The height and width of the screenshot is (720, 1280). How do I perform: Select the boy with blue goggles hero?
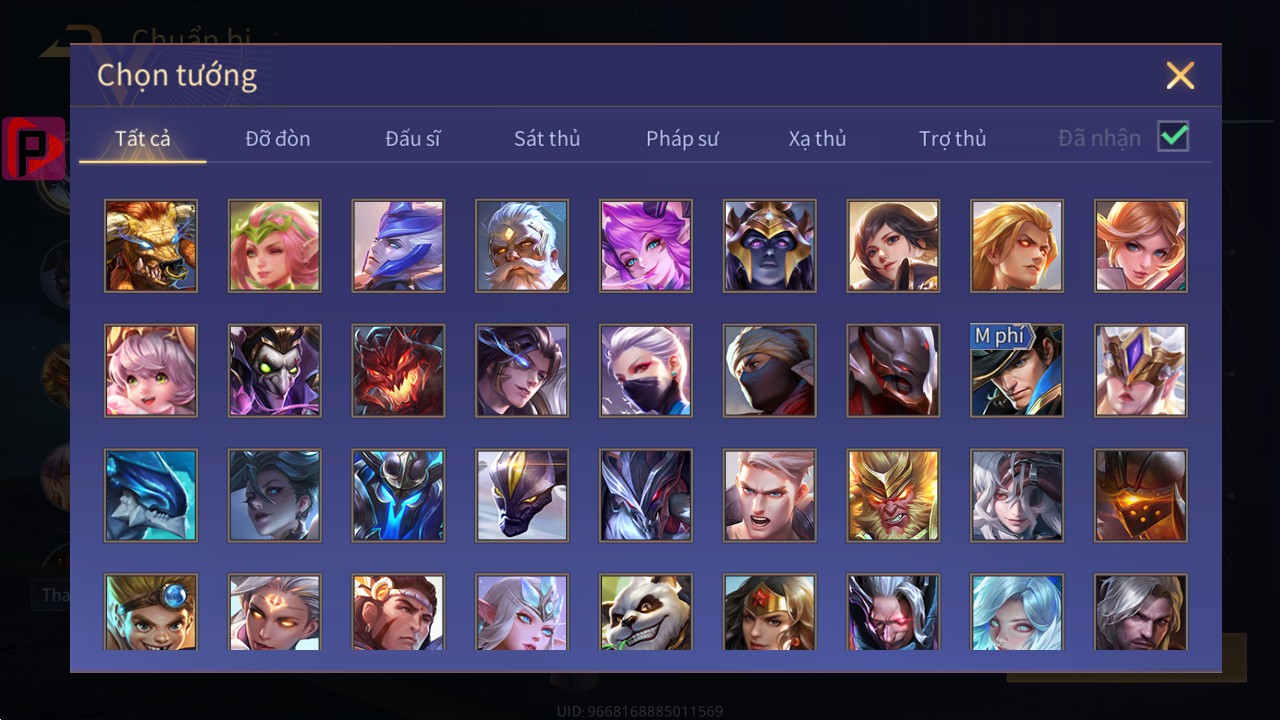(151, 612)
